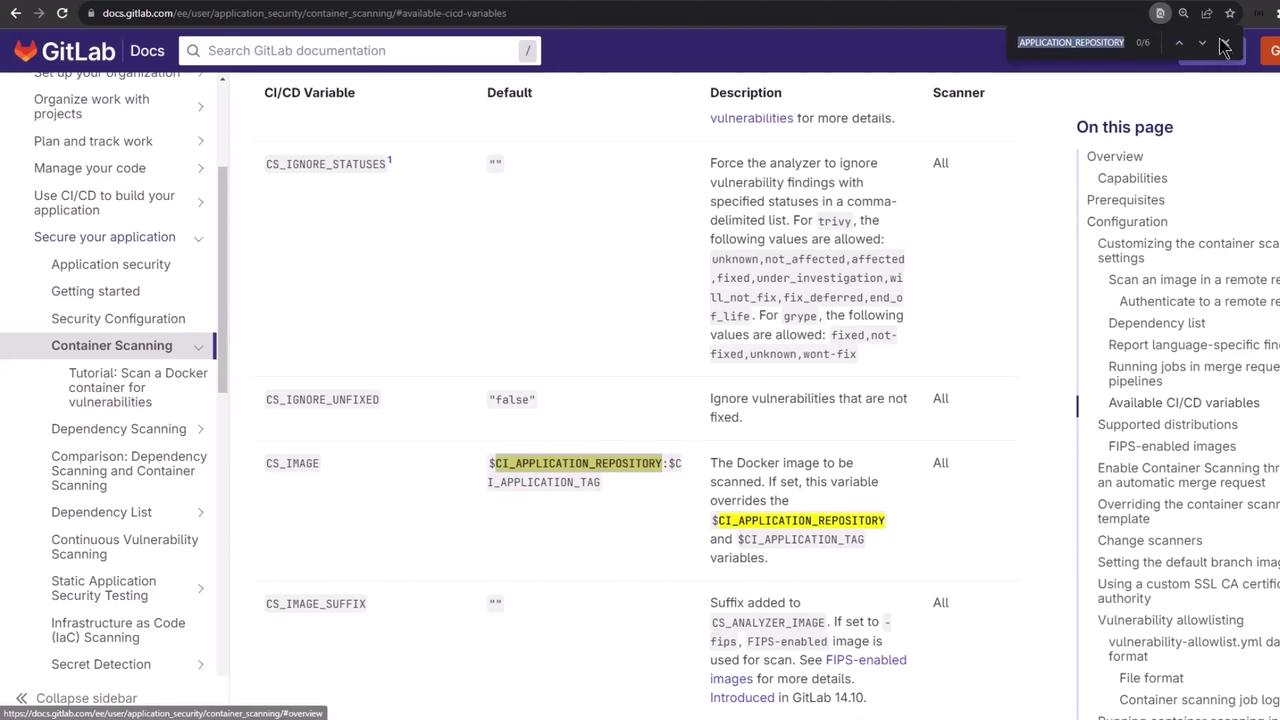Jump to Configuration section

[1127, 222]
